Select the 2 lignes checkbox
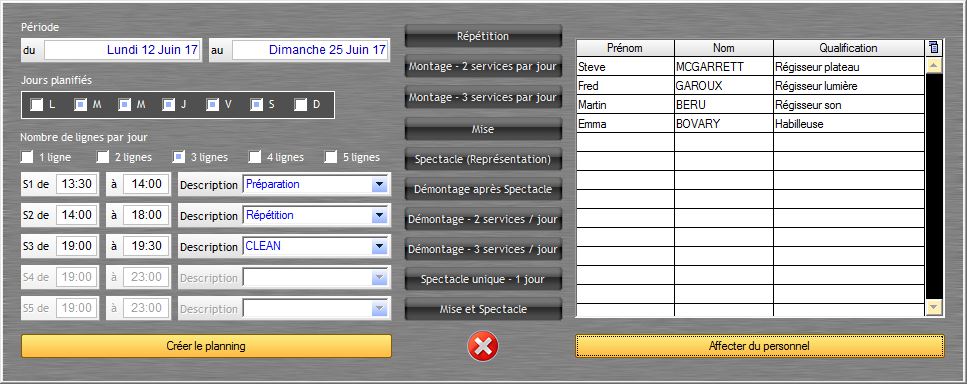Screen dimensions: 967x384 click(102, 157)
